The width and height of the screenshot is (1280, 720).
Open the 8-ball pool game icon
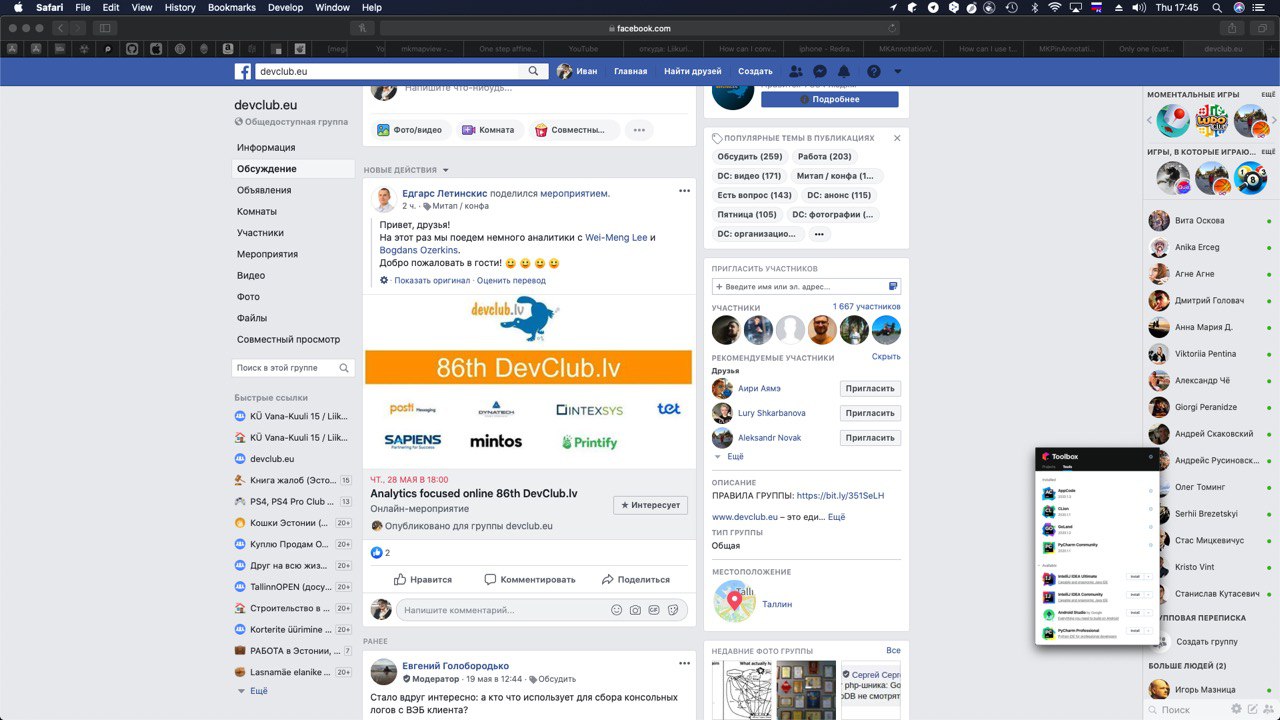[x=1250, y=178]
